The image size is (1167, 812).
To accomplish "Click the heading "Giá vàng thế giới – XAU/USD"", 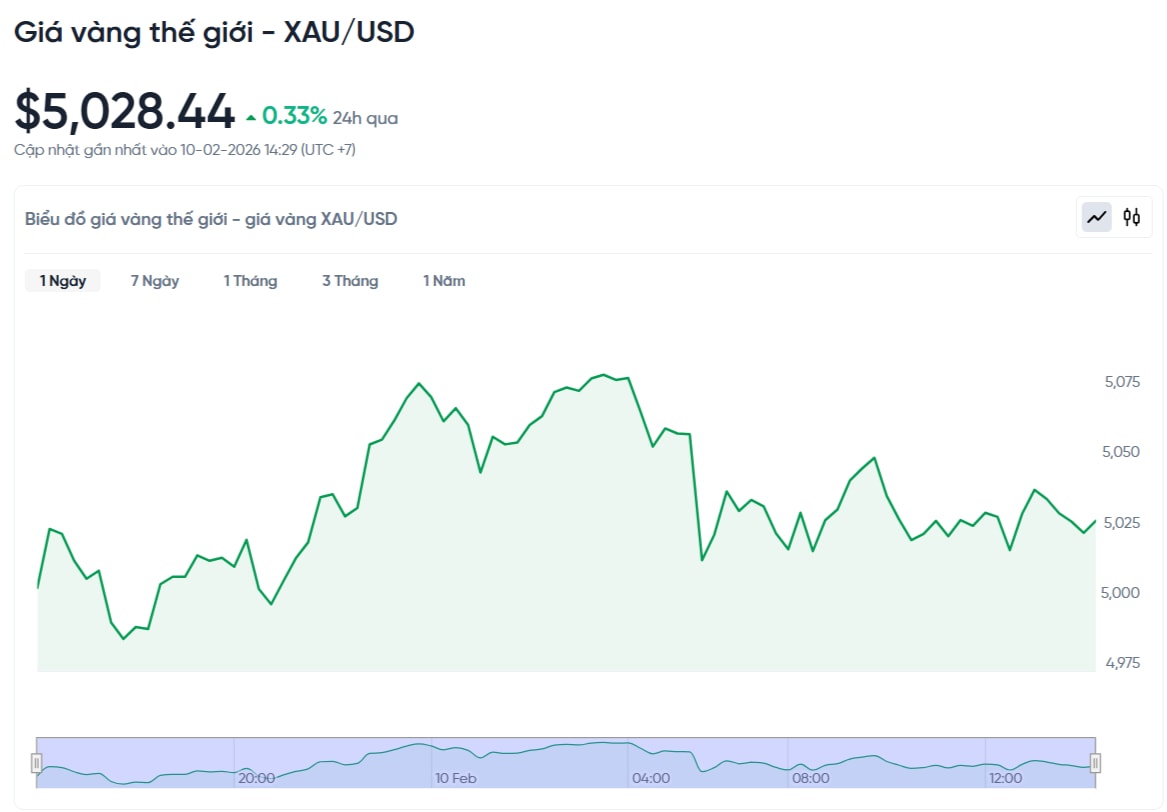I will 213,32.
